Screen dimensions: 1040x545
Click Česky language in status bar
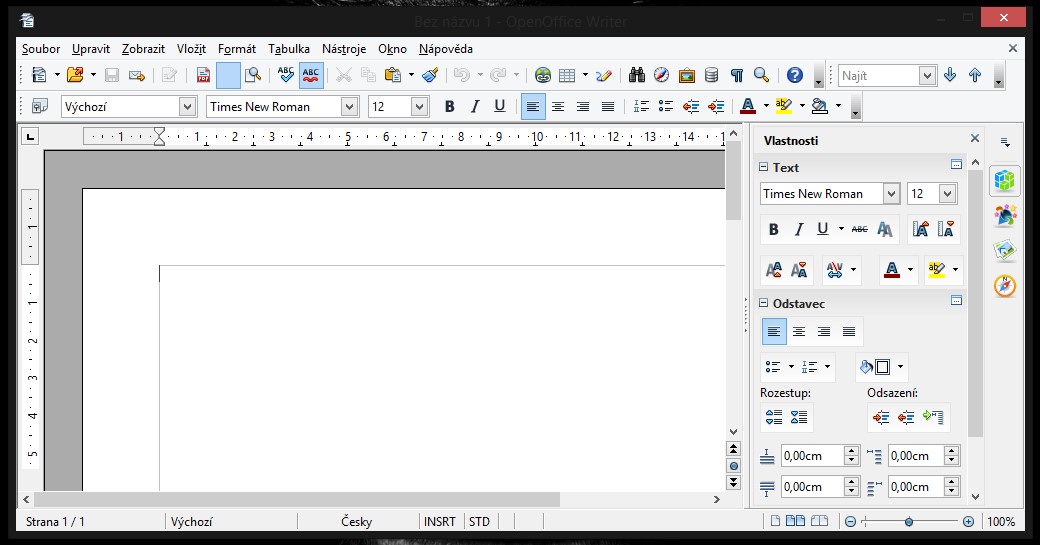click(357, 522)
